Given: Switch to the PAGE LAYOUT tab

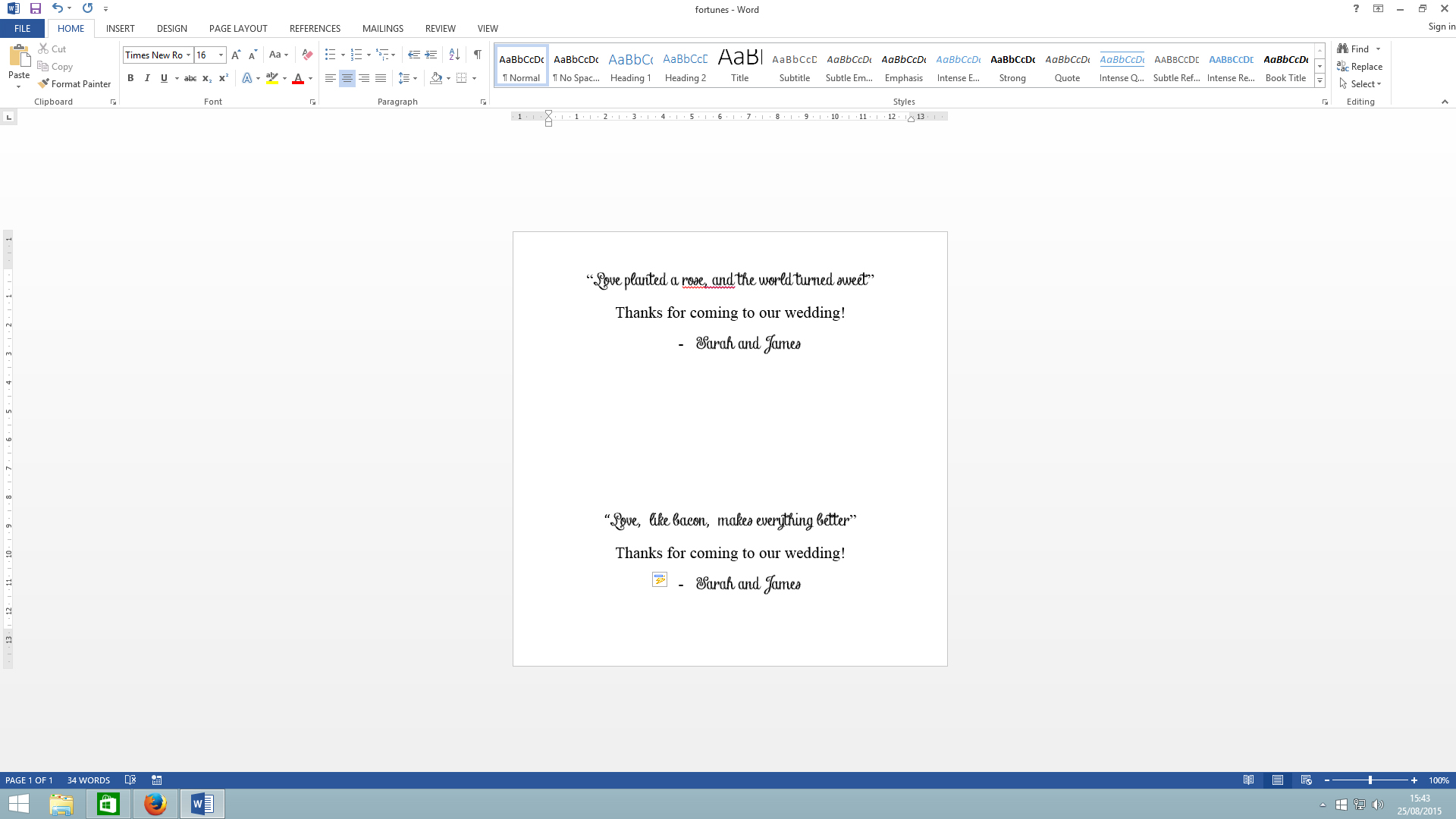Looking at the screenshot, I should point(238,28).
